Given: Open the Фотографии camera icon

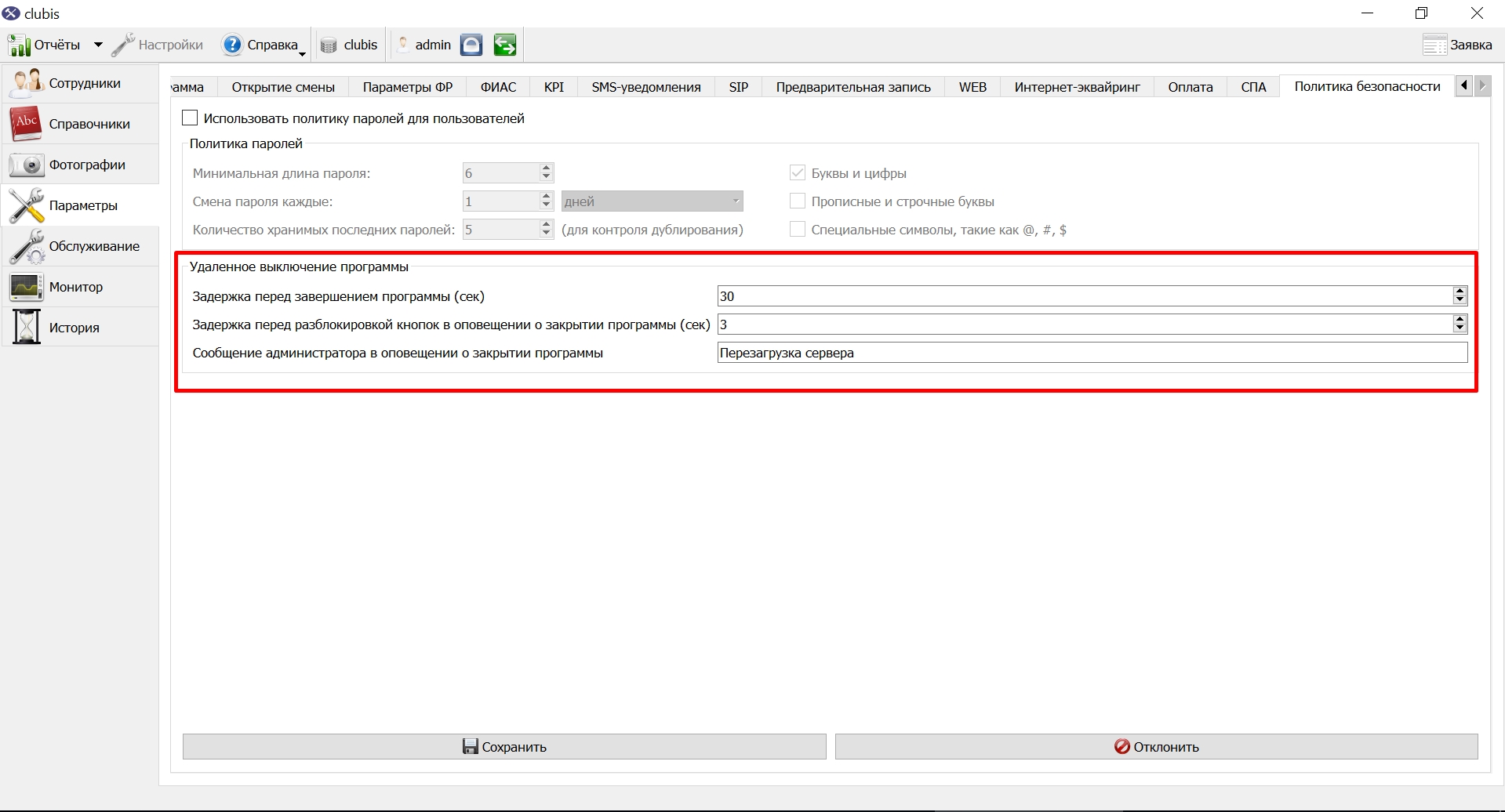Looking at the screenshot, I should point(27,165).
